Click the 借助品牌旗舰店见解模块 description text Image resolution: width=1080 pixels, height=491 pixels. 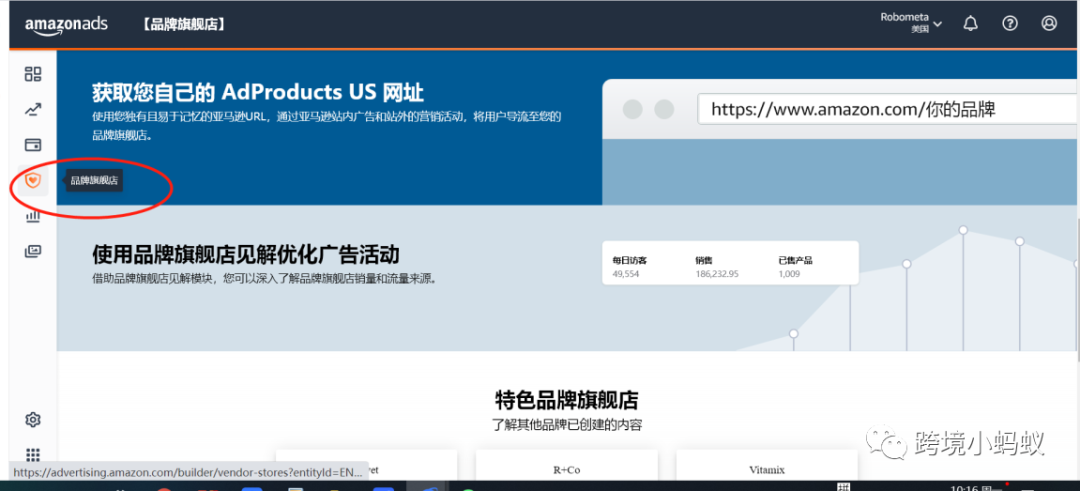point(264,280)
